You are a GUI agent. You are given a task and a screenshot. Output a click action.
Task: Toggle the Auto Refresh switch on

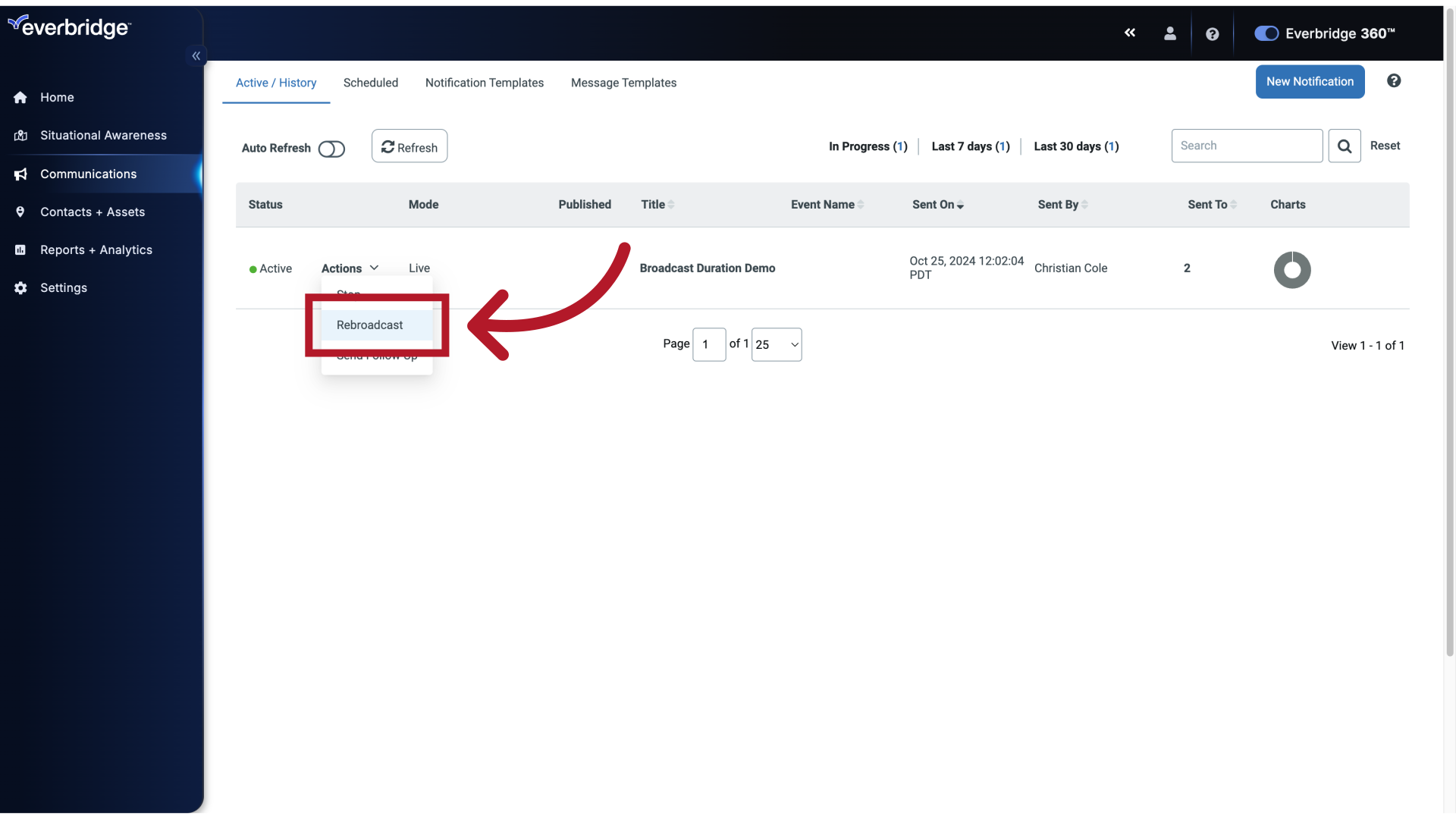(x=331, y=147)
